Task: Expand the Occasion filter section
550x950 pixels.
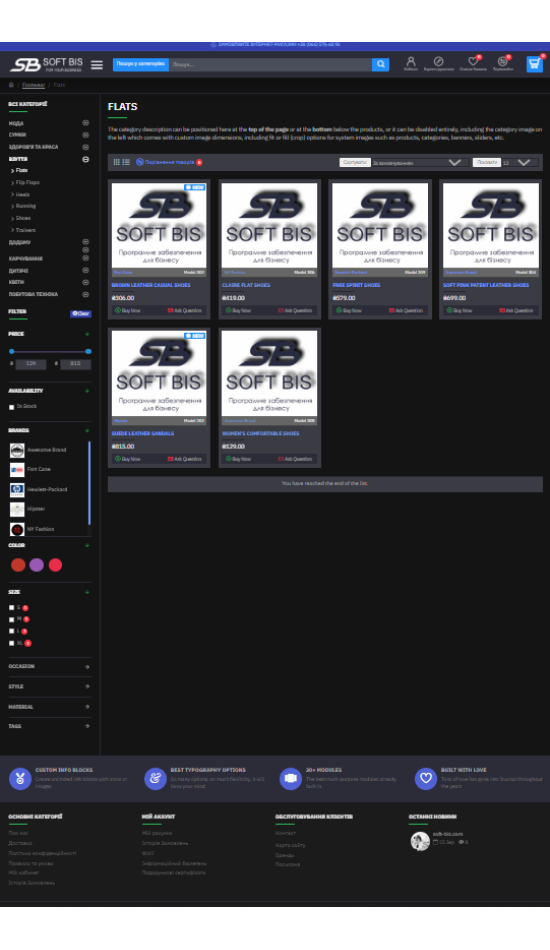Action: (x=50, y=666)
